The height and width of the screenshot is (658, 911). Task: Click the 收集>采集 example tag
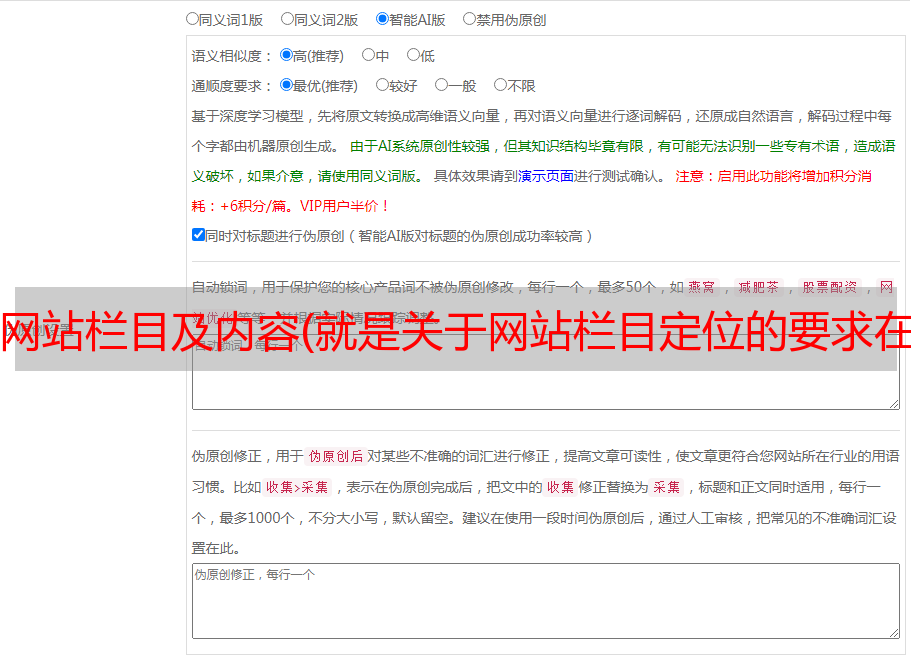pos(297,487)
